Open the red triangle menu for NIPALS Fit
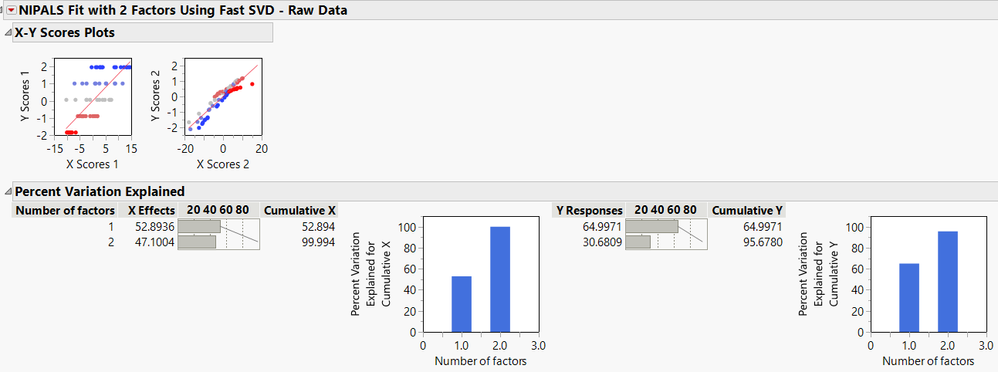998x372 pixels. [x=11, y=11]
